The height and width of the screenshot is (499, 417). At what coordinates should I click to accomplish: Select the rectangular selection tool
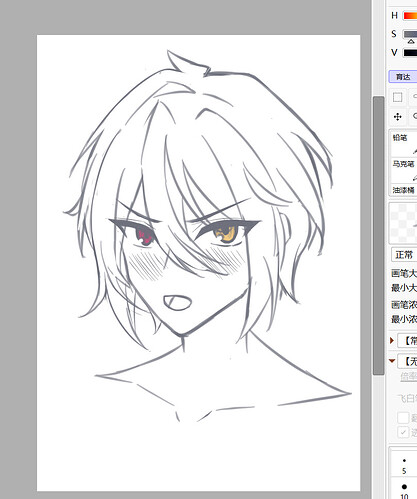[x=397, y=97]
